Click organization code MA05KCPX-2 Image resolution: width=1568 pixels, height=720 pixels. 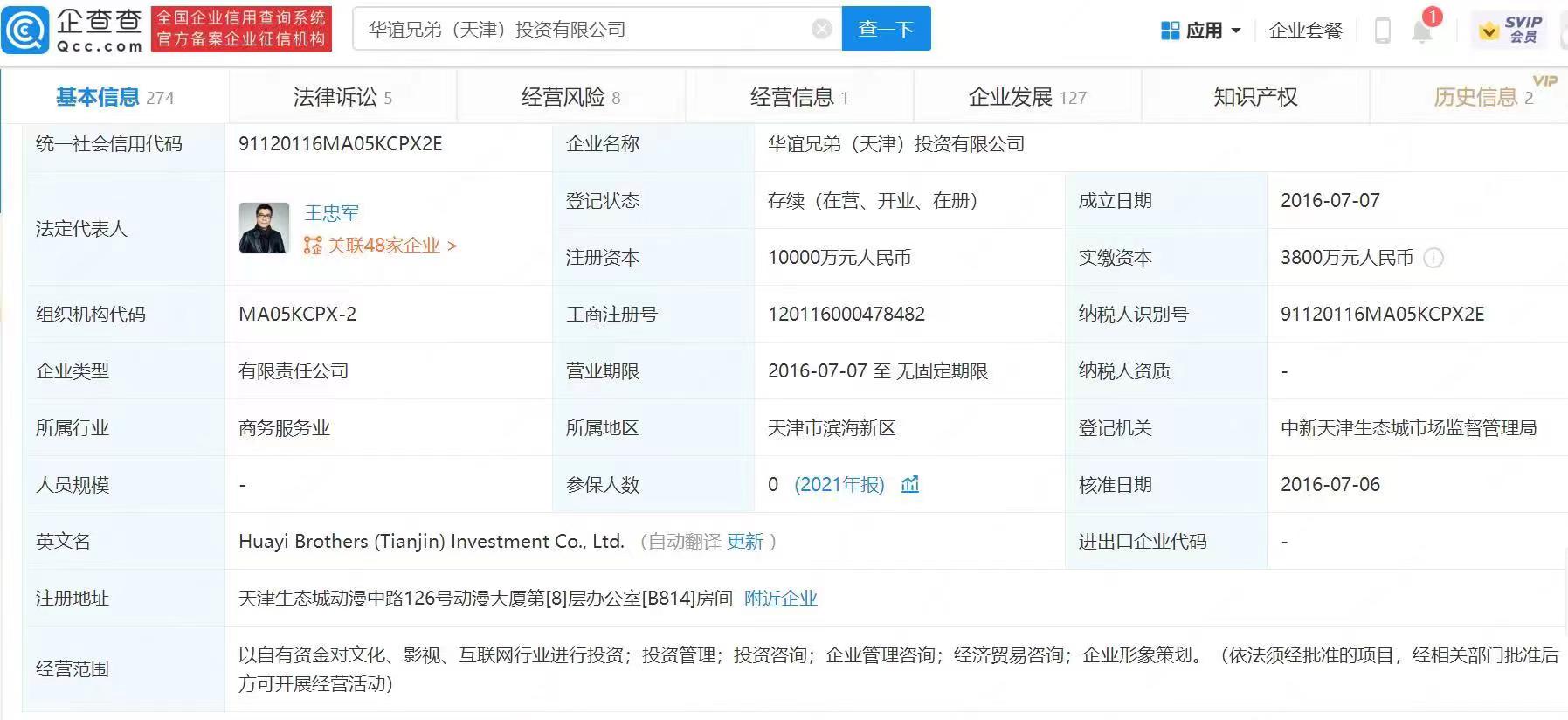point(297,315)
